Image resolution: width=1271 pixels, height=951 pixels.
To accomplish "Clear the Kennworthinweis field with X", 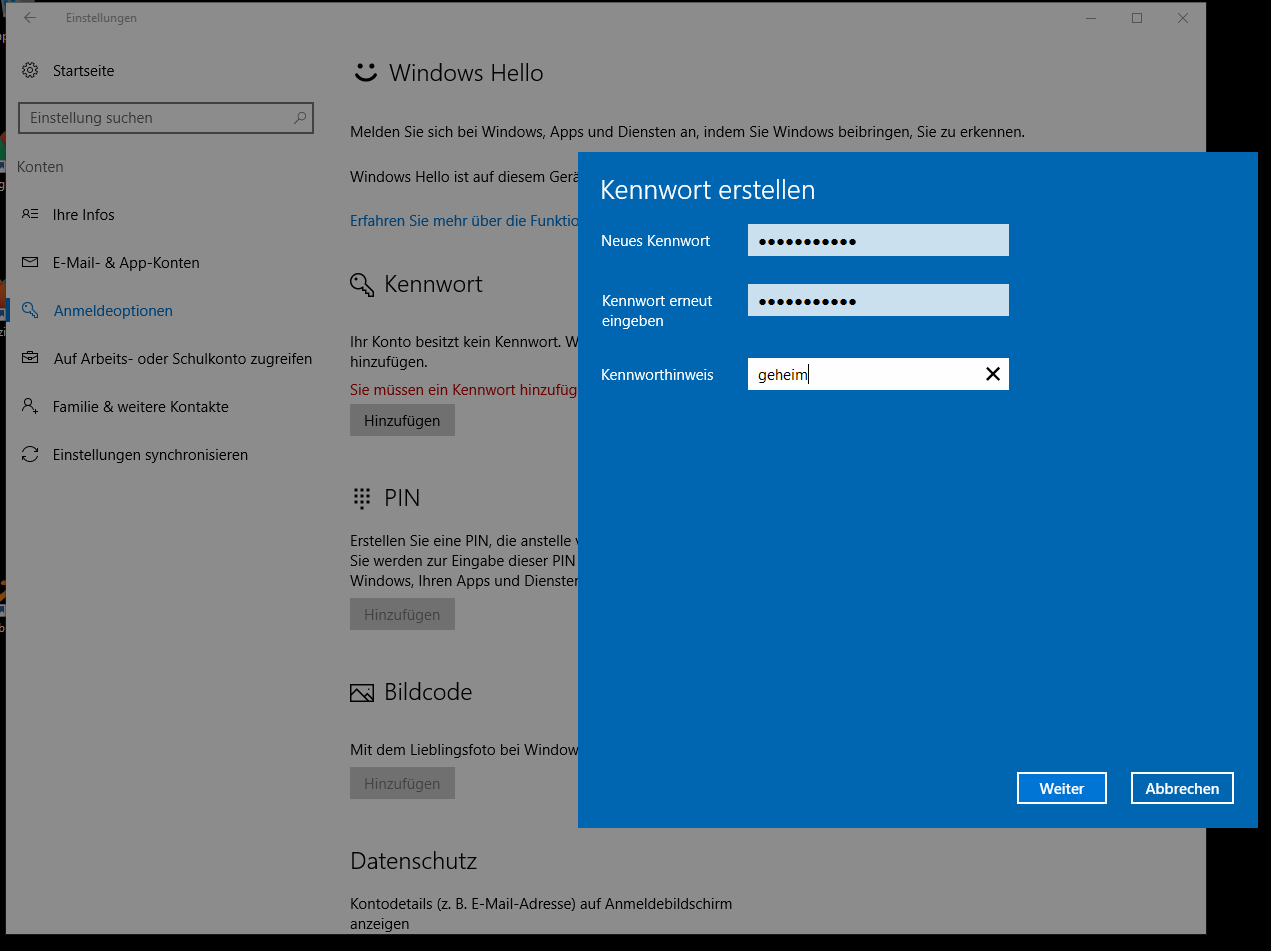I will click(993, 374).
